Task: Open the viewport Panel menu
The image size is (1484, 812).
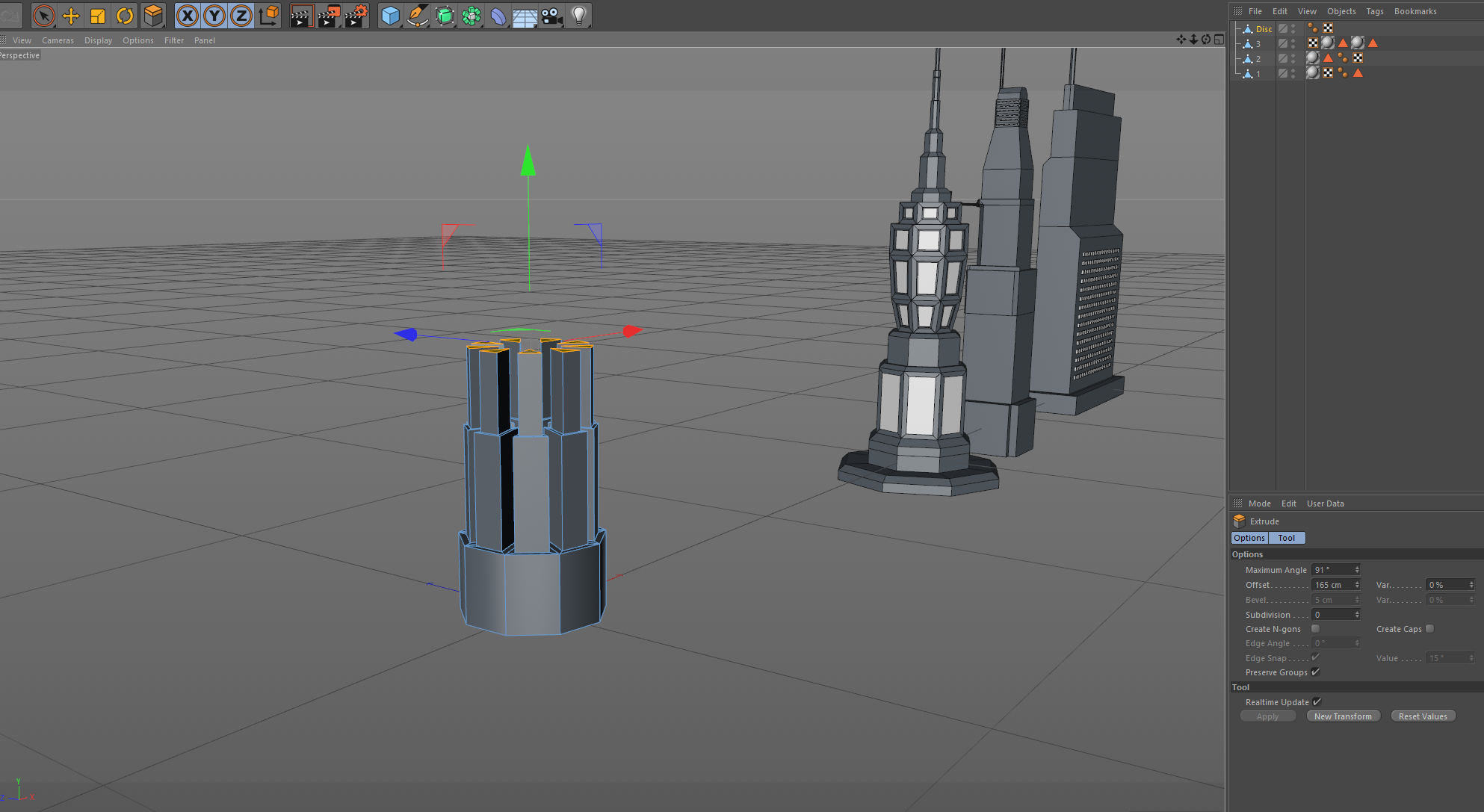Action: (x=205, y=40)
